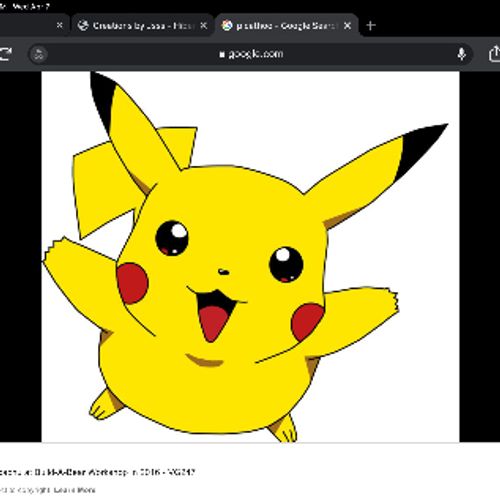Click the date in the system menu bar
Image resolution: width=500 pixels, height=500 pixels.
(30, 6)
